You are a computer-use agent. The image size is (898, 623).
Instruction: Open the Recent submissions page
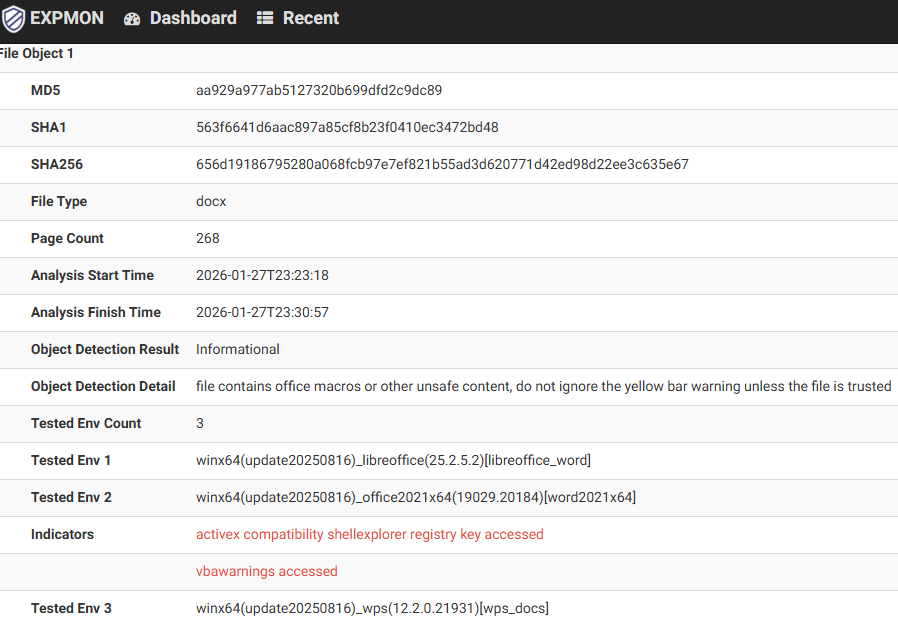[311, 18]
